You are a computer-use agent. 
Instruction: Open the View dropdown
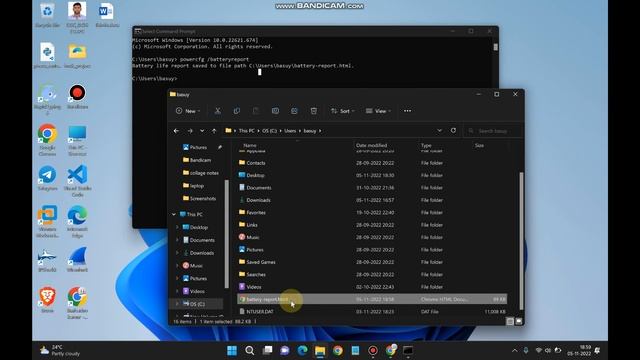pos(378,111)
